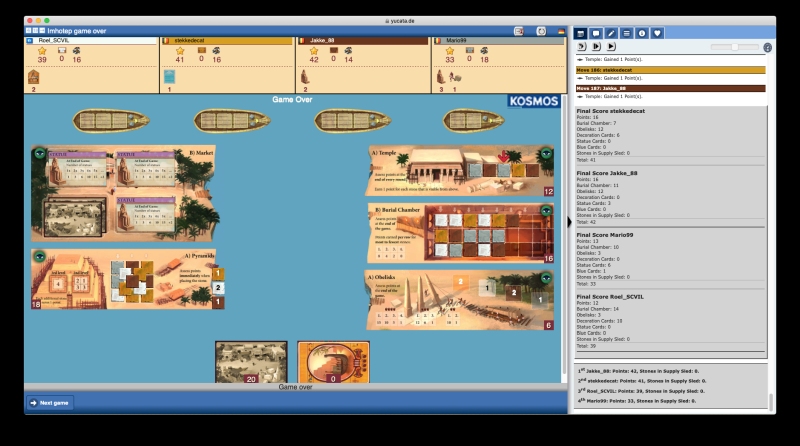Click Jakke_88's gold star score icon
This screenshot has width=800, height=446.
click(x=314, y=51)
